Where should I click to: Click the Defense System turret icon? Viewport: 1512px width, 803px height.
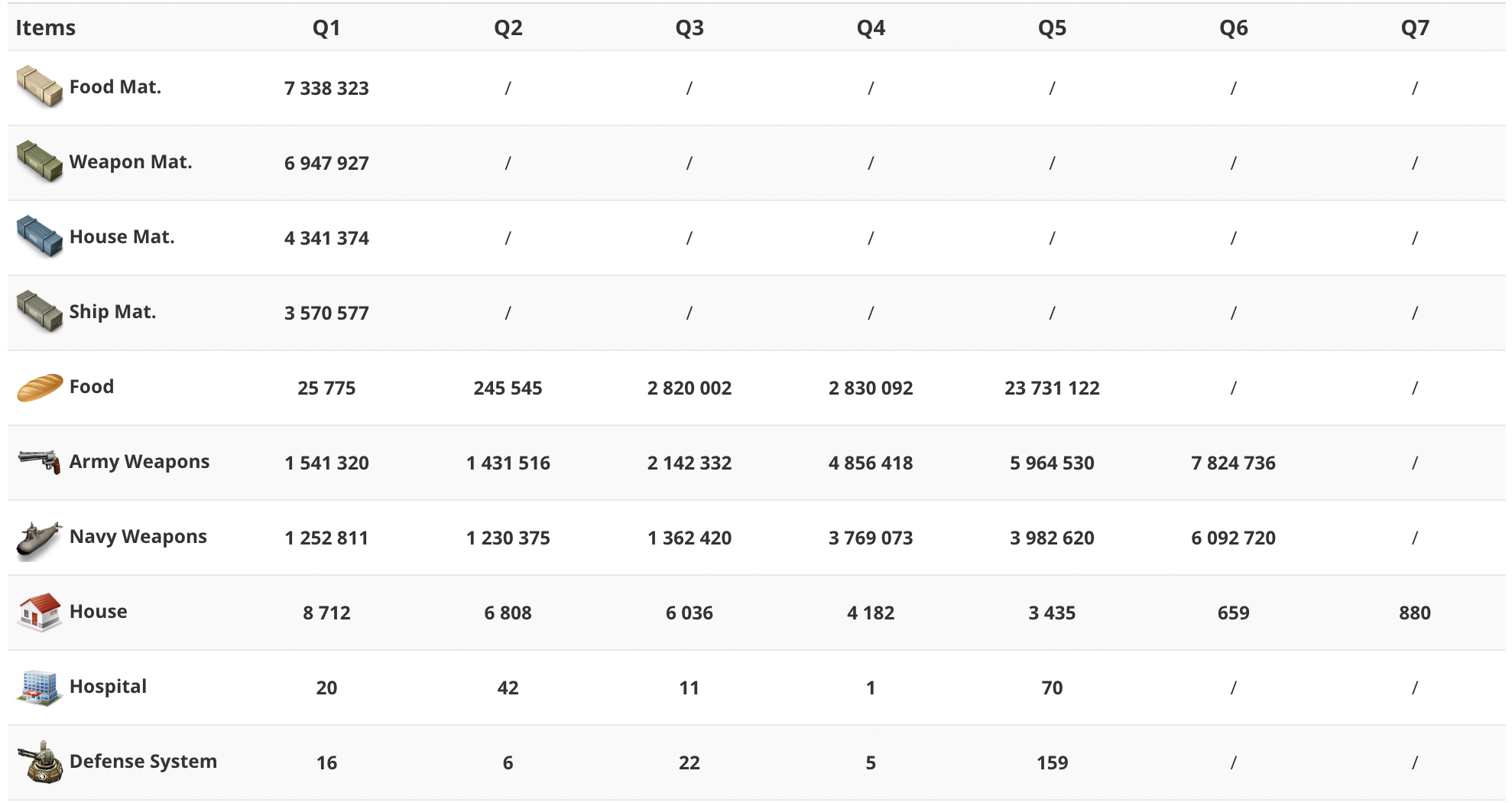pyautogui.click(x=40, y=762)
